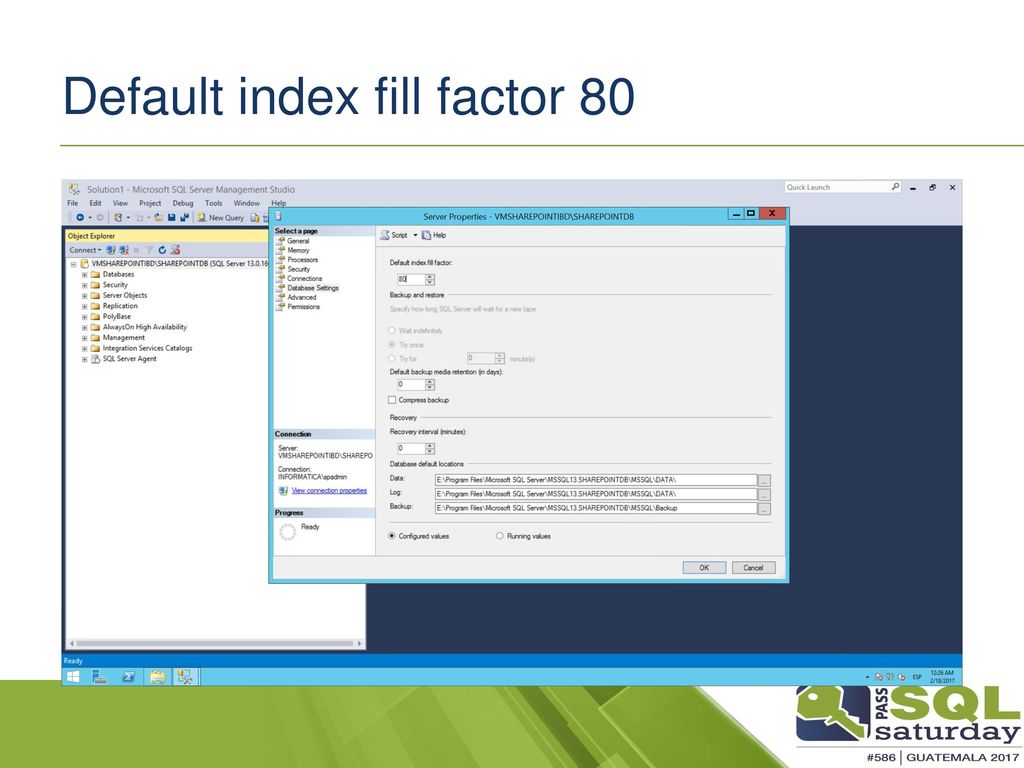This screenshot has width=1024, height=768.
Task: Click the Open File icon in SSMS toolbar
Action: pos(159,217)
